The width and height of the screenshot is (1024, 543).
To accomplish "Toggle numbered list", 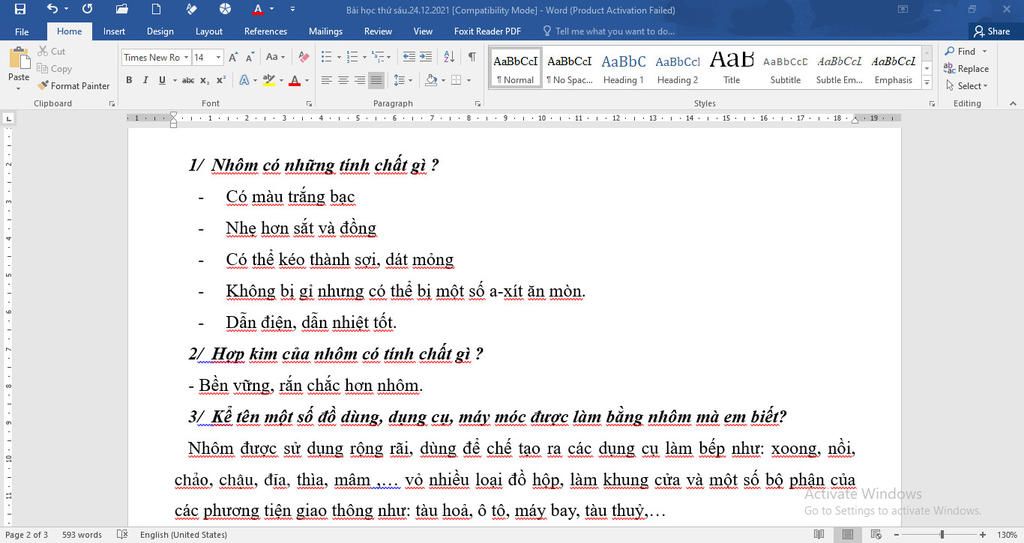I will point(352,58).
